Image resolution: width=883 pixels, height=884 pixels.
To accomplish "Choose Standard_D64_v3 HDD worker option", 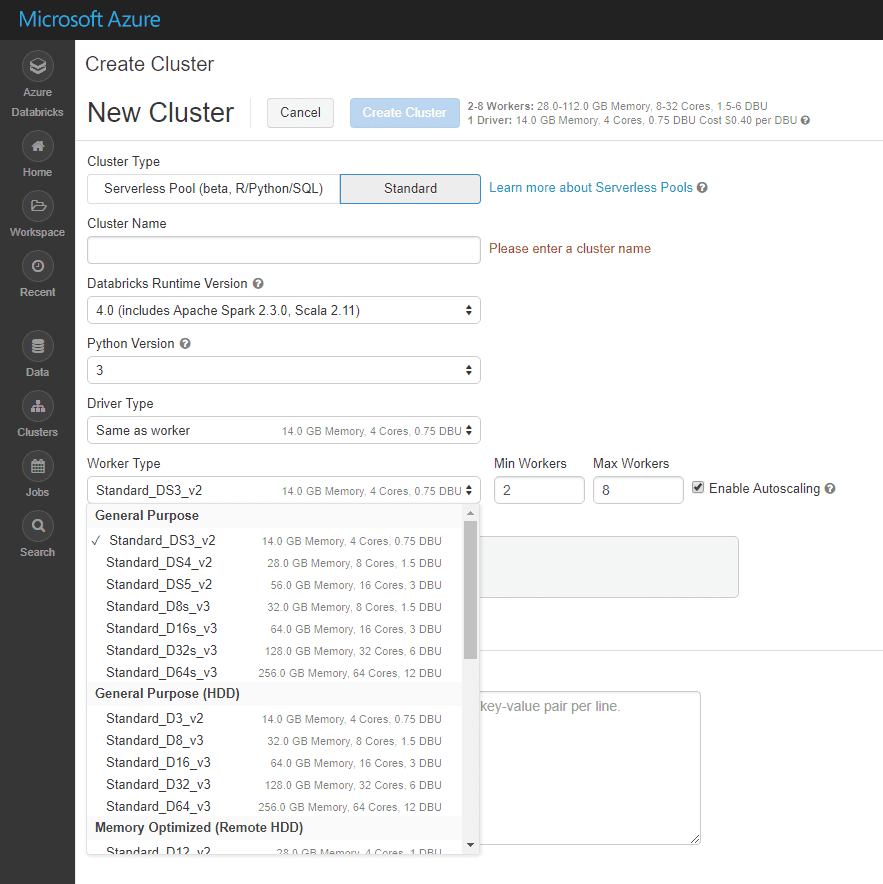I will (275, 807).
